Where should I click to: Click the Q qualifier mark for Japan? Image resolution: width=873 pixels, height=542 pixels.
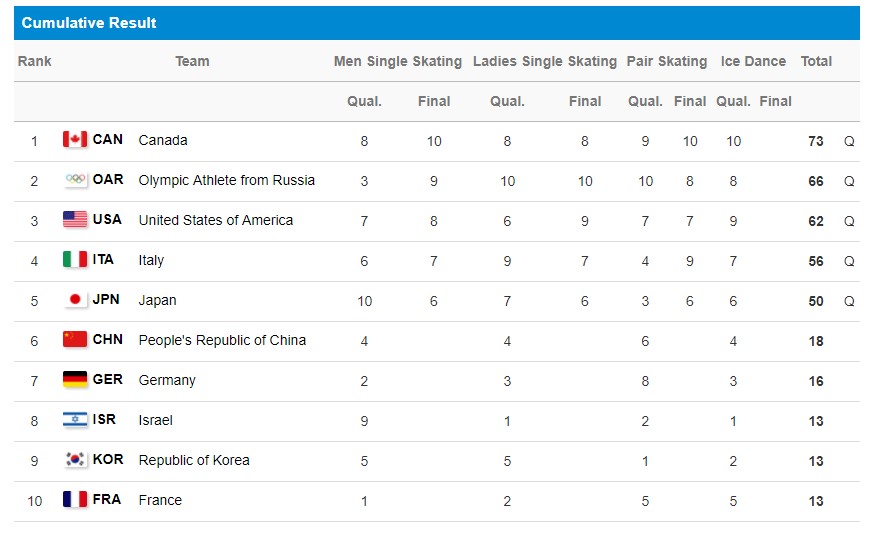coord(849,301)
